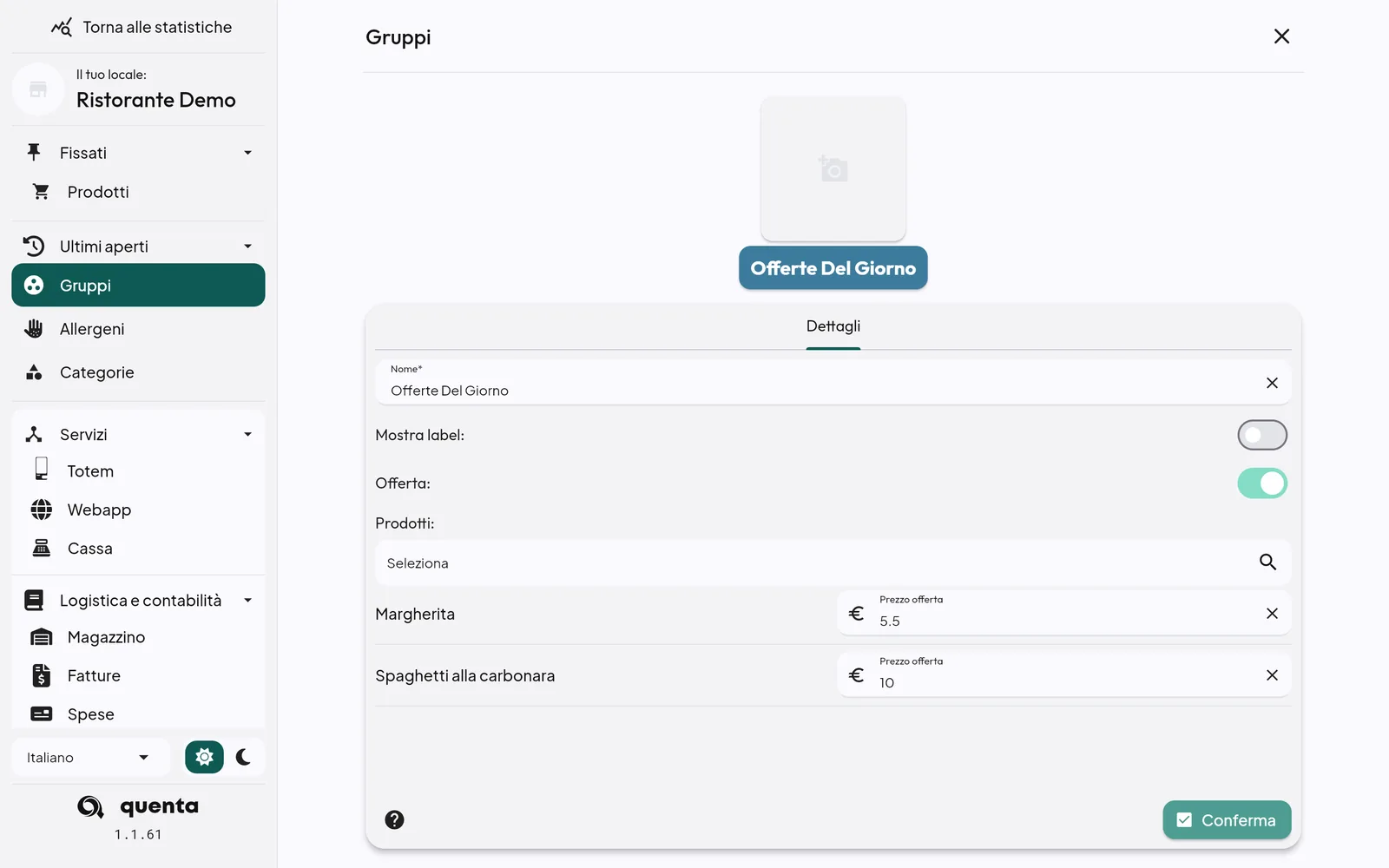Viewport: 1389px width, 868px height.
Task: Click the Ultimi aperti history icon
Action: pyautogui.click(x=34, y=246)
